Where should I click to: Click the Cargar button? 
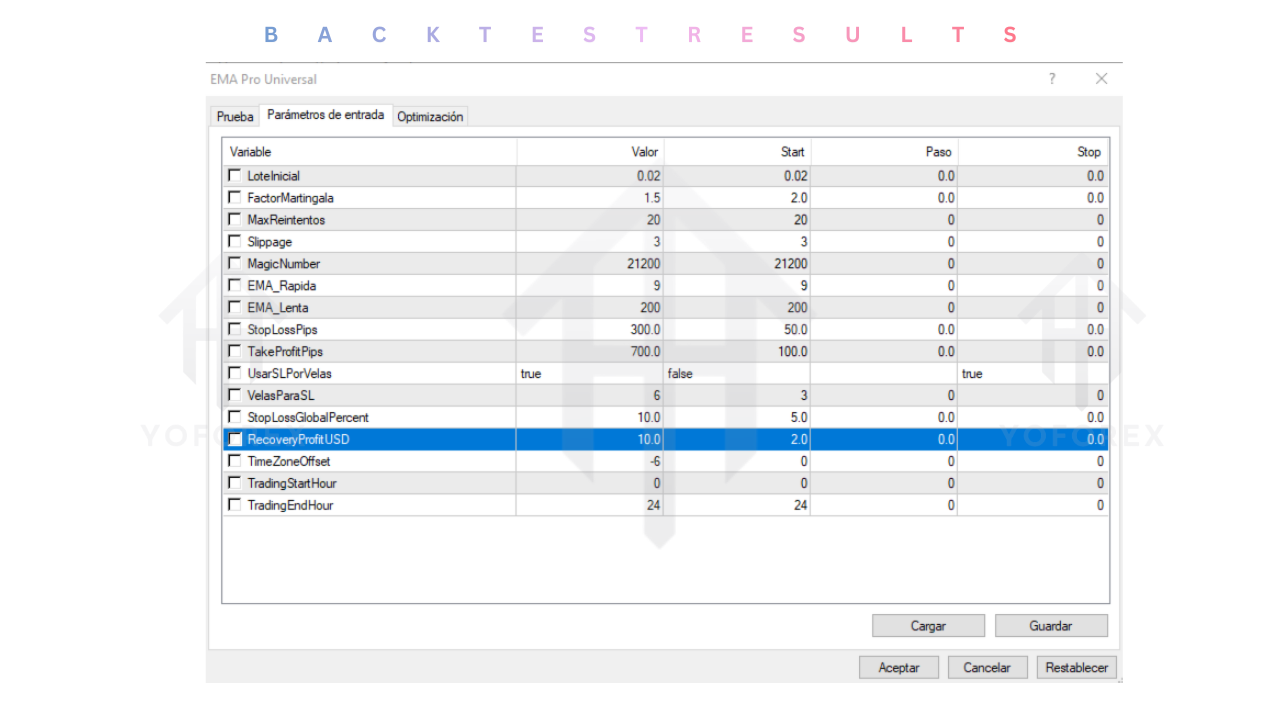[x=927, y=625]
